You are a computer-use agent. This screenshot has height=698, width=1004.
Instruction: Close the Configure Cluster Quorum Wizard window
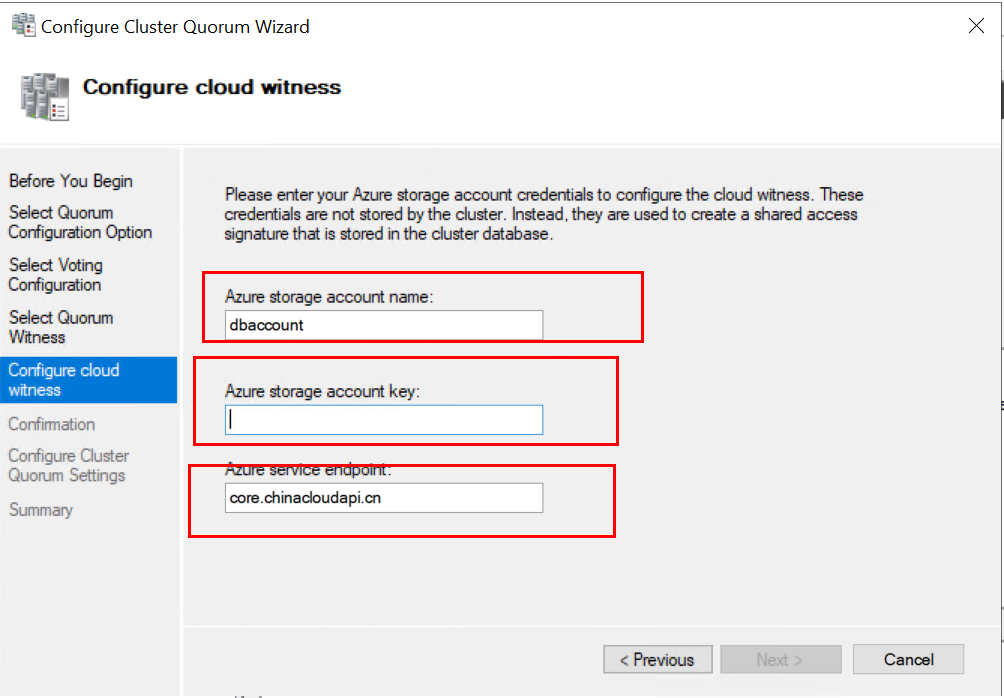pos(976,27)
